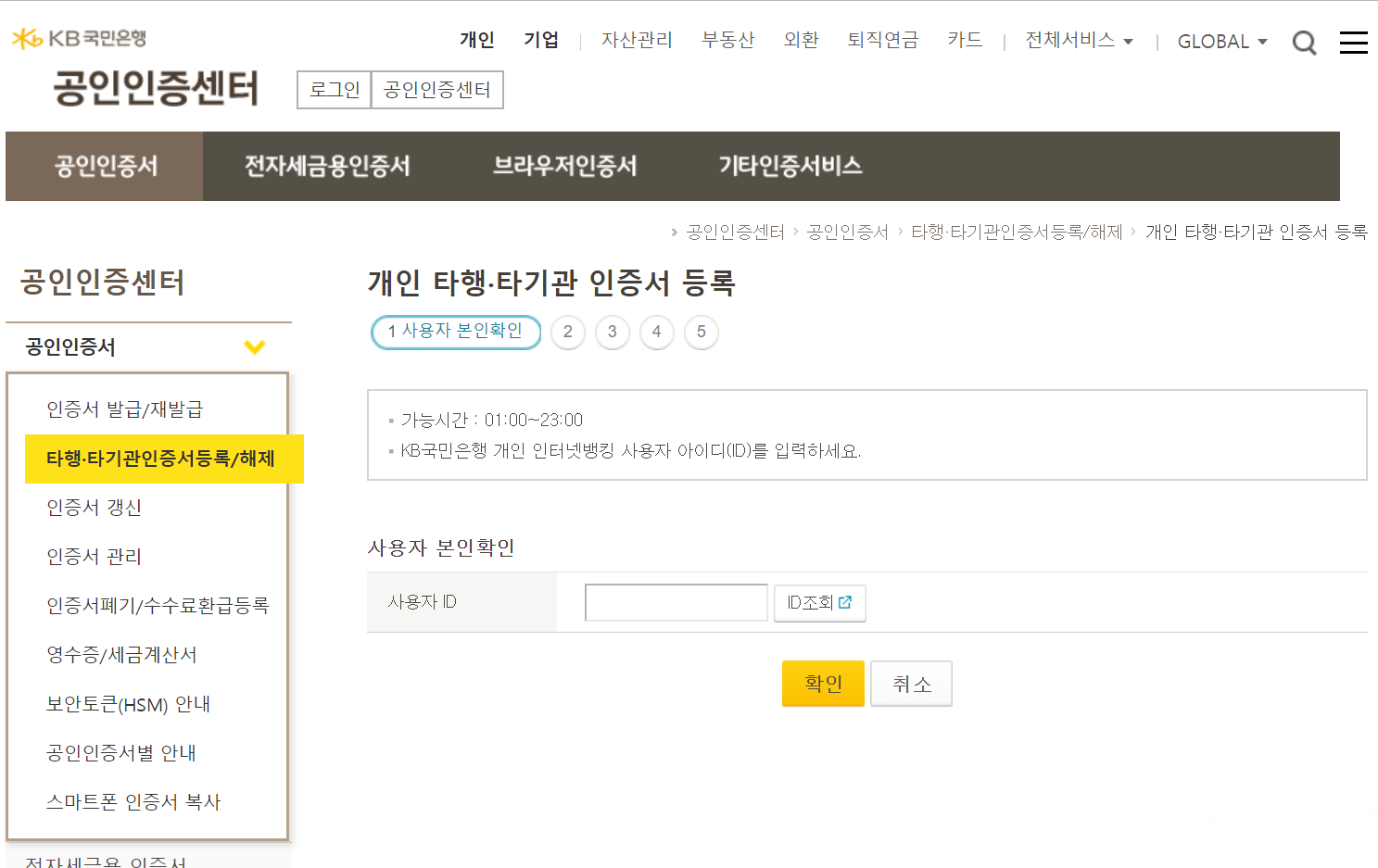
Task: Click the ID조회 external link icon
Action: click(x=844, y=602)
